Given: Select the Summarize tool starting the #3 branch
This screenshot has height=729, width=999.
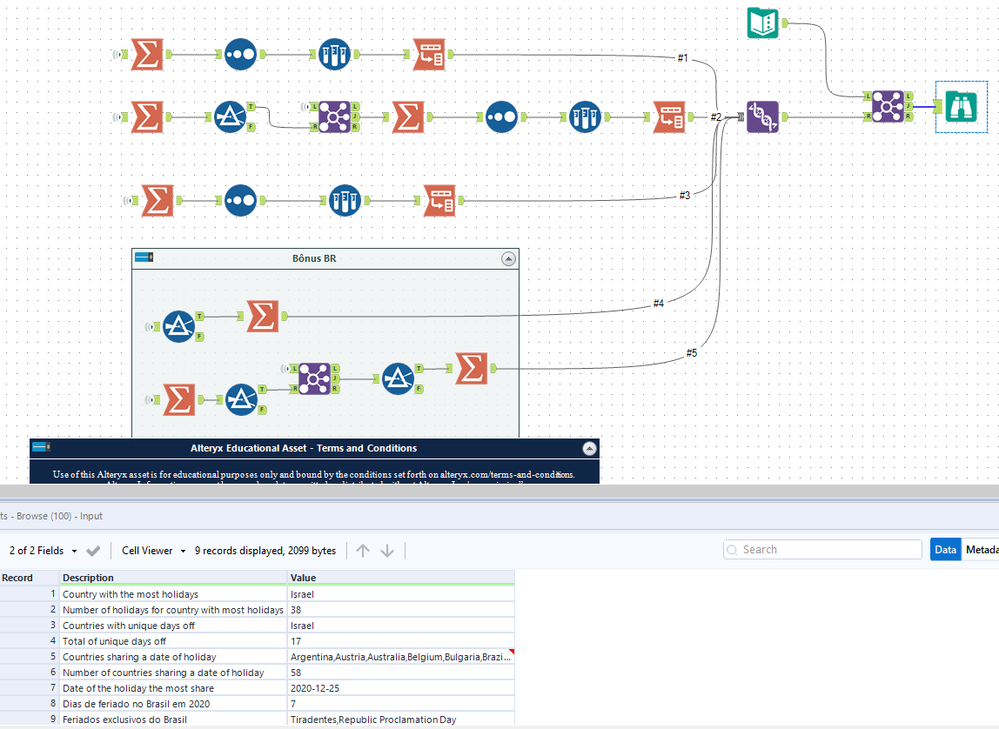Looking at the screenshot, I should pyautogui.click(x=157, y=200).
